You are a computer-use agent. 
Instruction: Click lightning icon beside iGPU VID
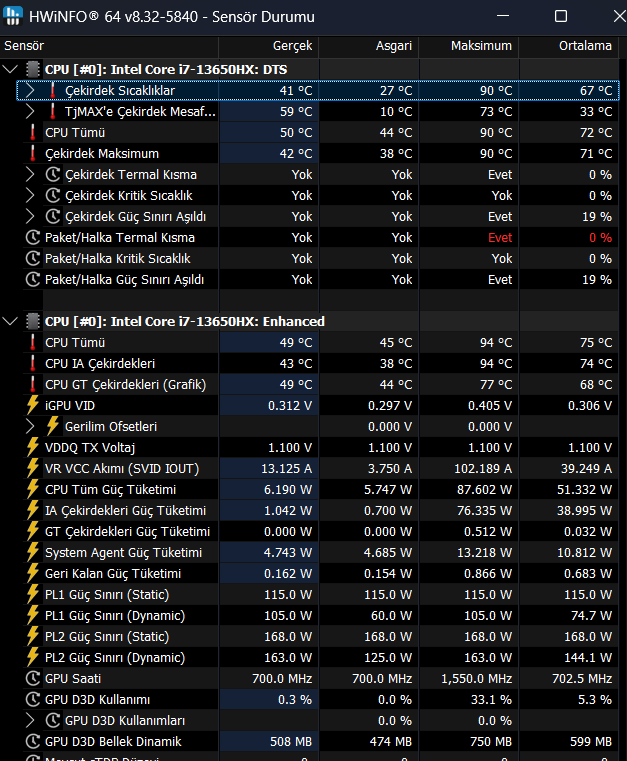click(x=33, y=405)
